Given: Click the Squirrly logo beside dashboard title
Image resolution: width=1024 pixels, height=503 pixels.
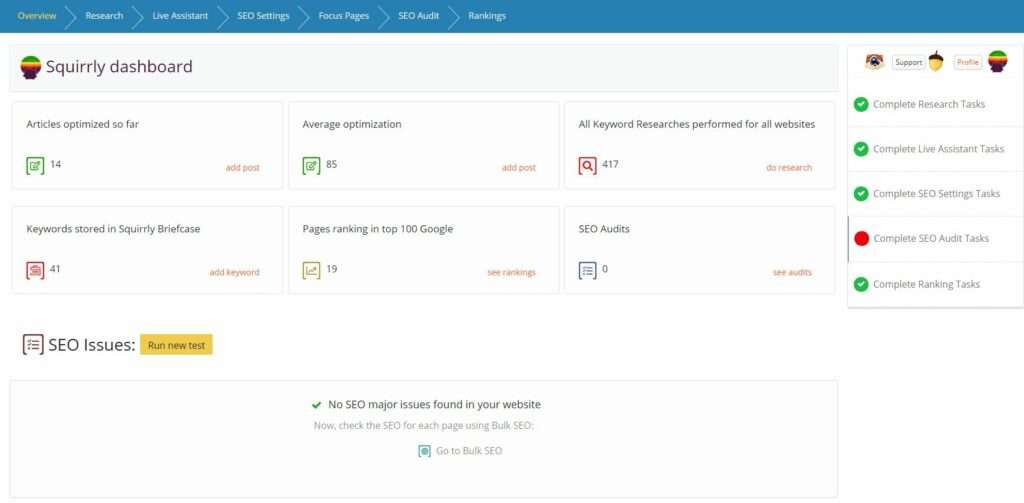Looking at the screenshot, I should (x=31, y=67).
